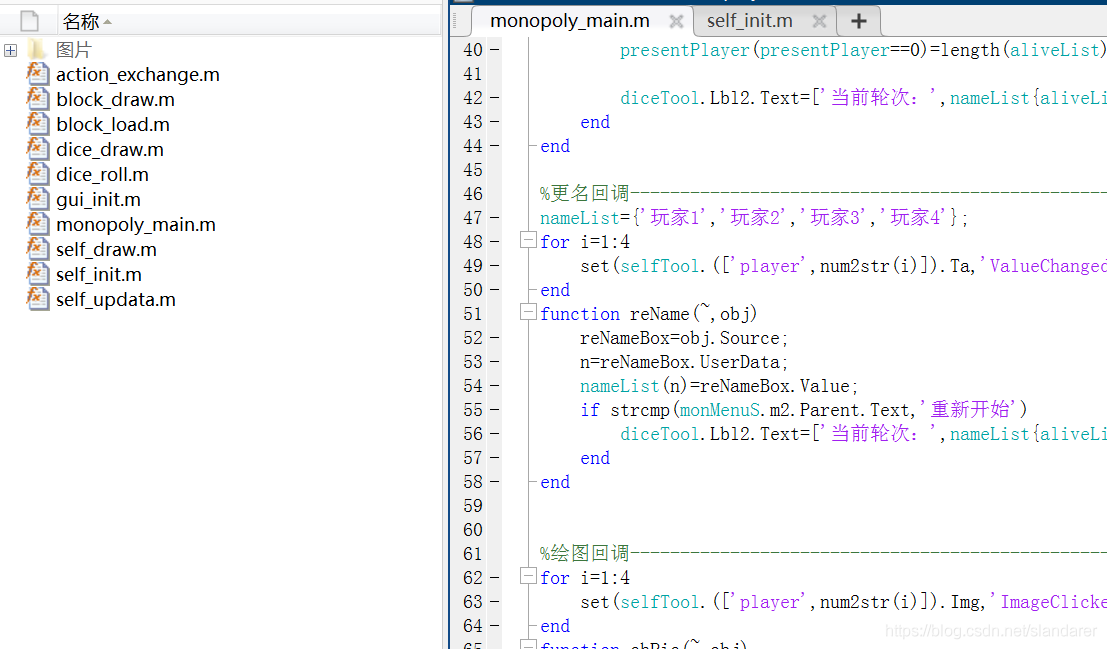Collapse the for loop at line 62
The height and width of the screenshot is (649, 1107).
527,576
